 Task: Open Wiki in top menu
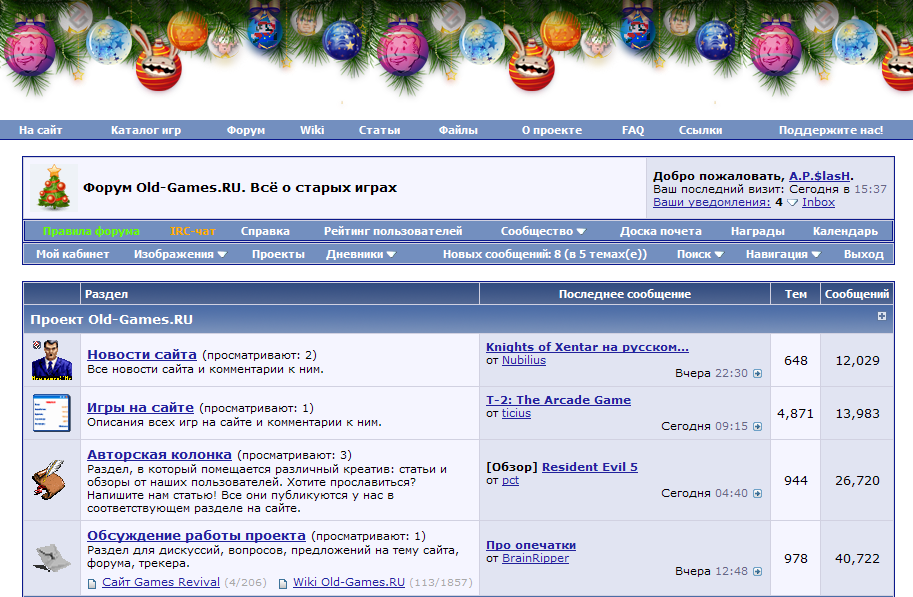312,130
